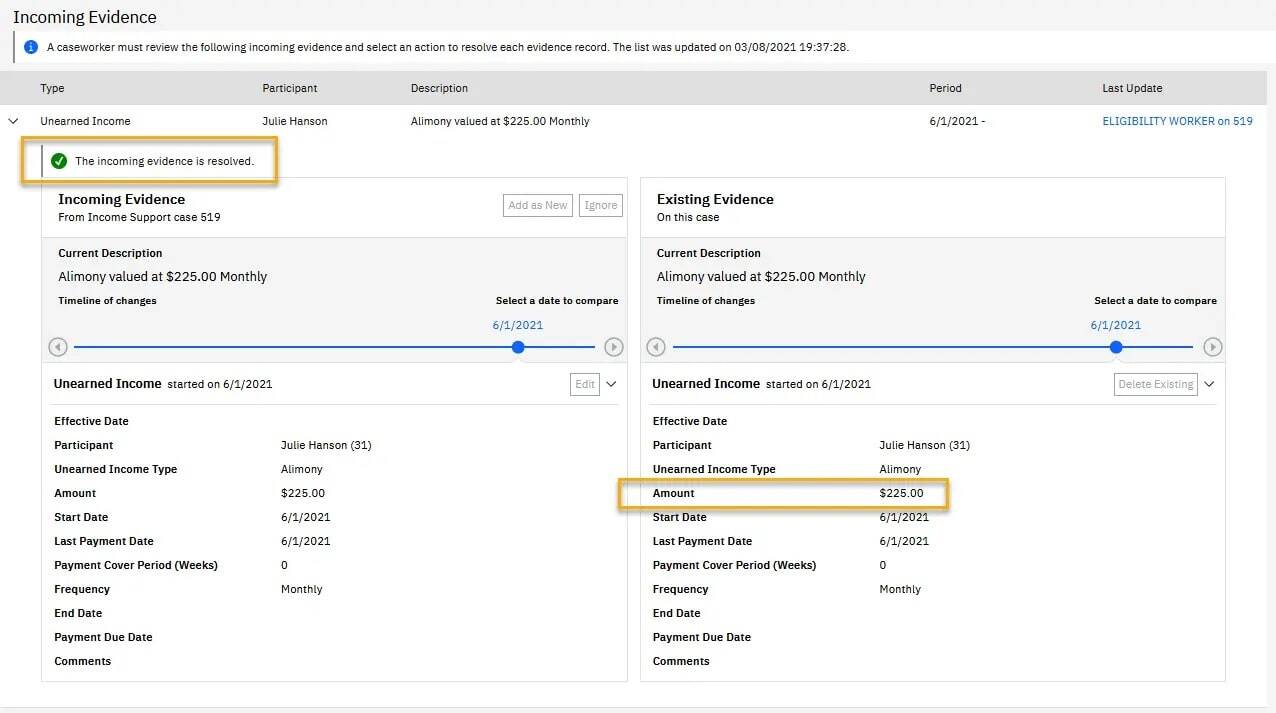
Task: Click the Last Update column header
Action: [x=1132, y=88]
